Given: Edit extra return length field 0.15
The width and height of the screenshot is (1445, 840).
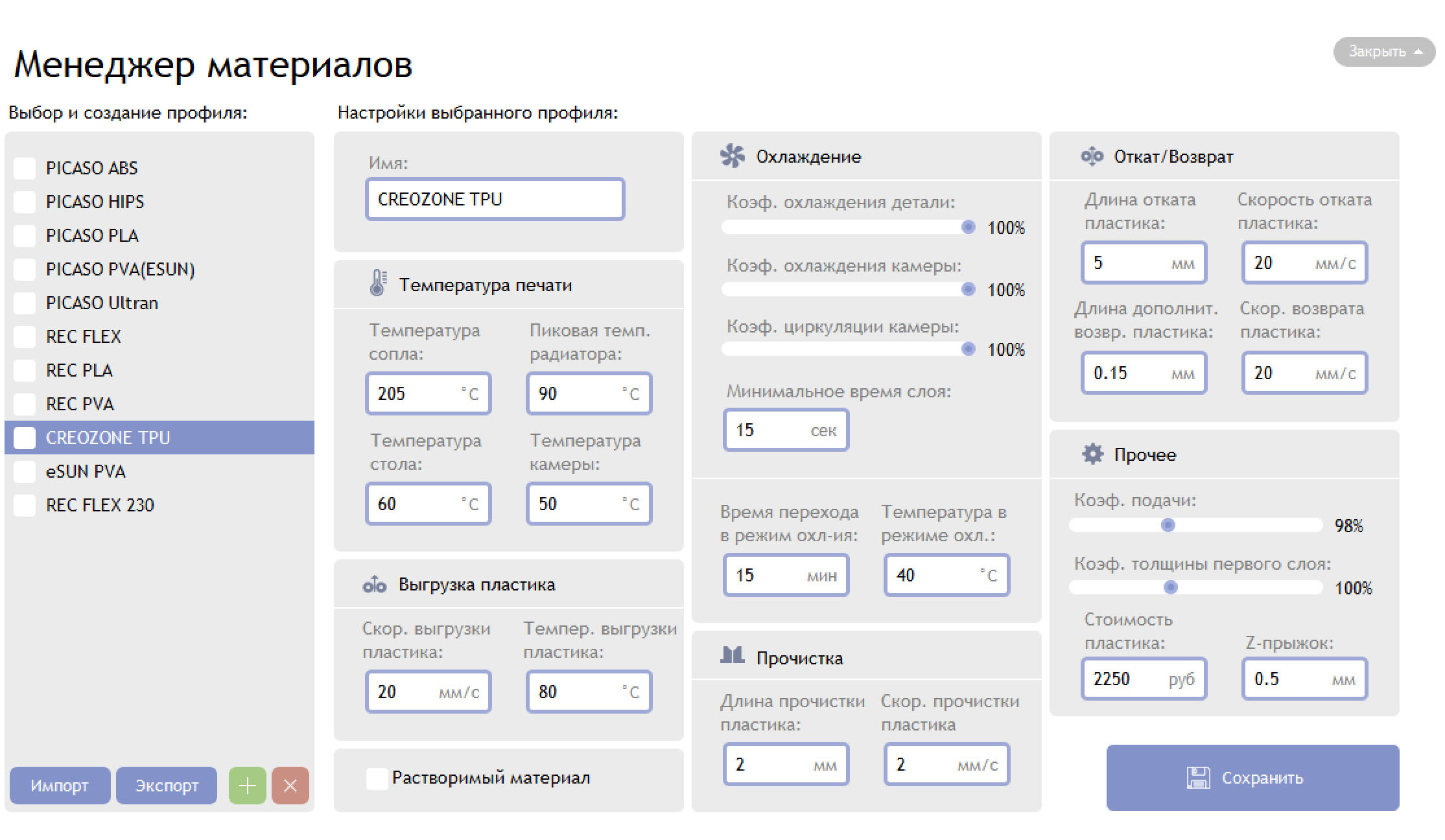Looking at the screenshot, I should (x=1144, y=373).
